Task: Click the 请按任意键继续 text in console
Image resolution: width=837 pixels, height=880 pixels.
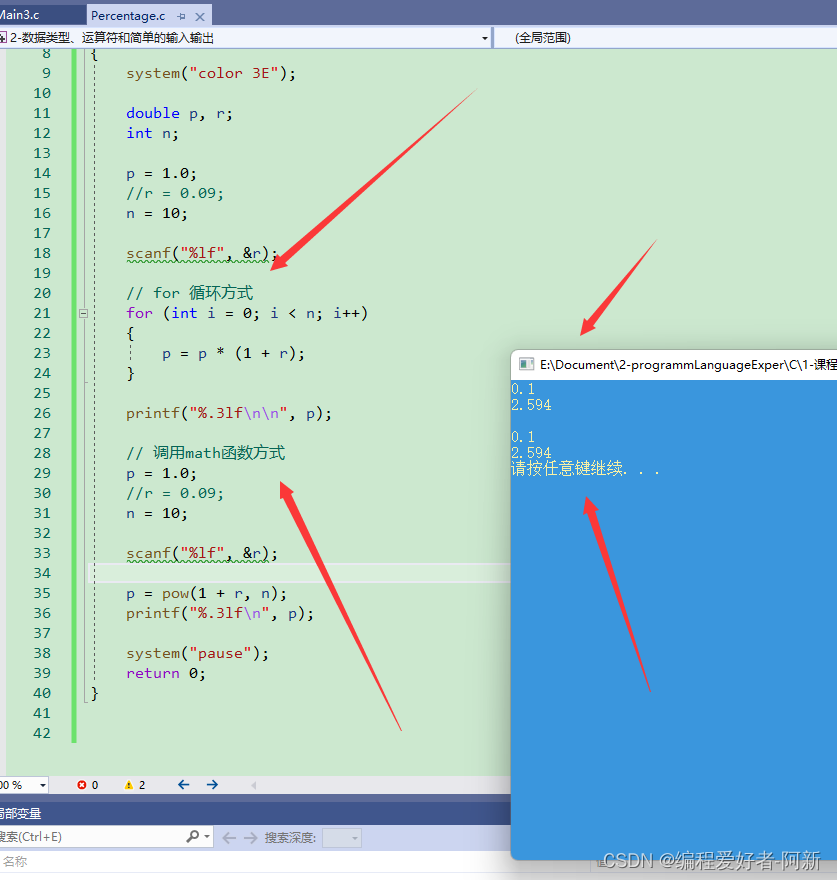Action: pos(585,468)
